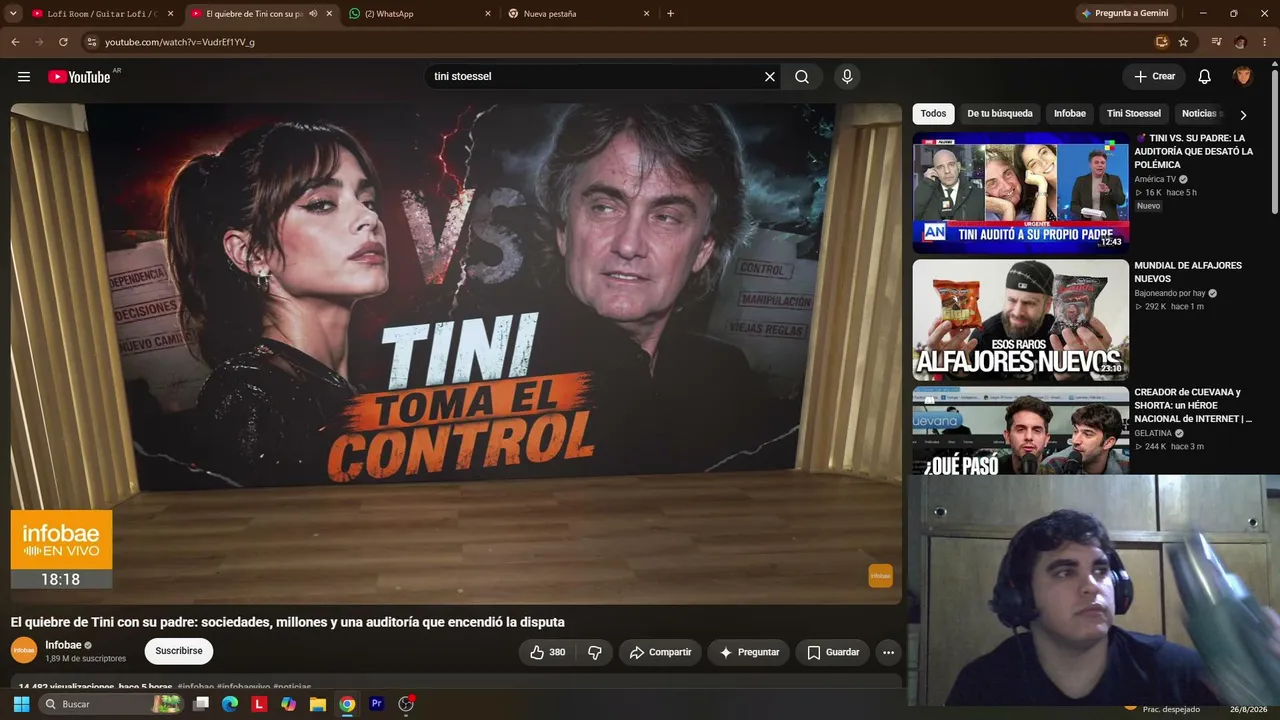Close the WhatsApp tab

tap(488, 14)
